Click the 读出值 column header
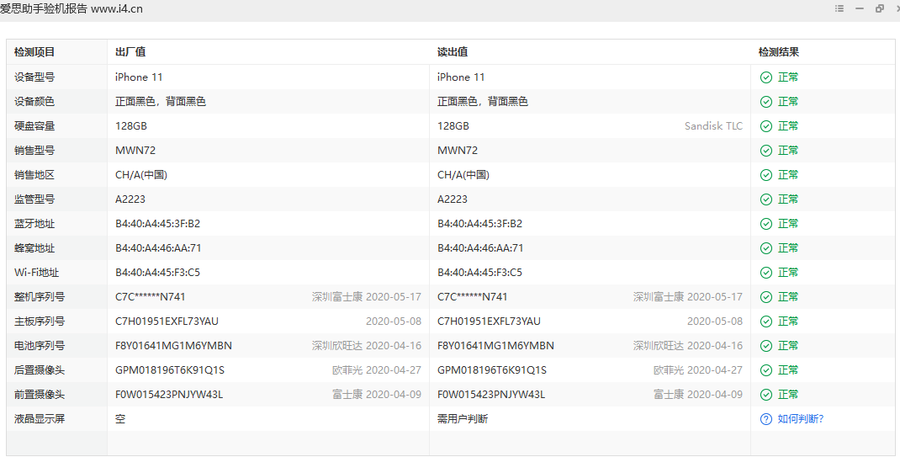 point(453,52)
